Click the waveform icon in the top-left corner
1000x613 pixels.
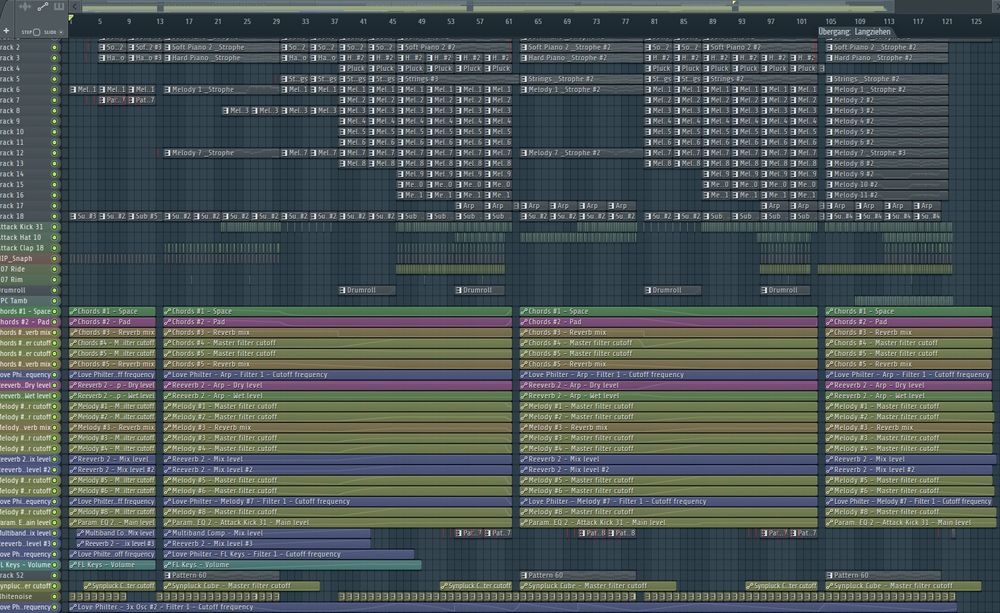[25, 8]
